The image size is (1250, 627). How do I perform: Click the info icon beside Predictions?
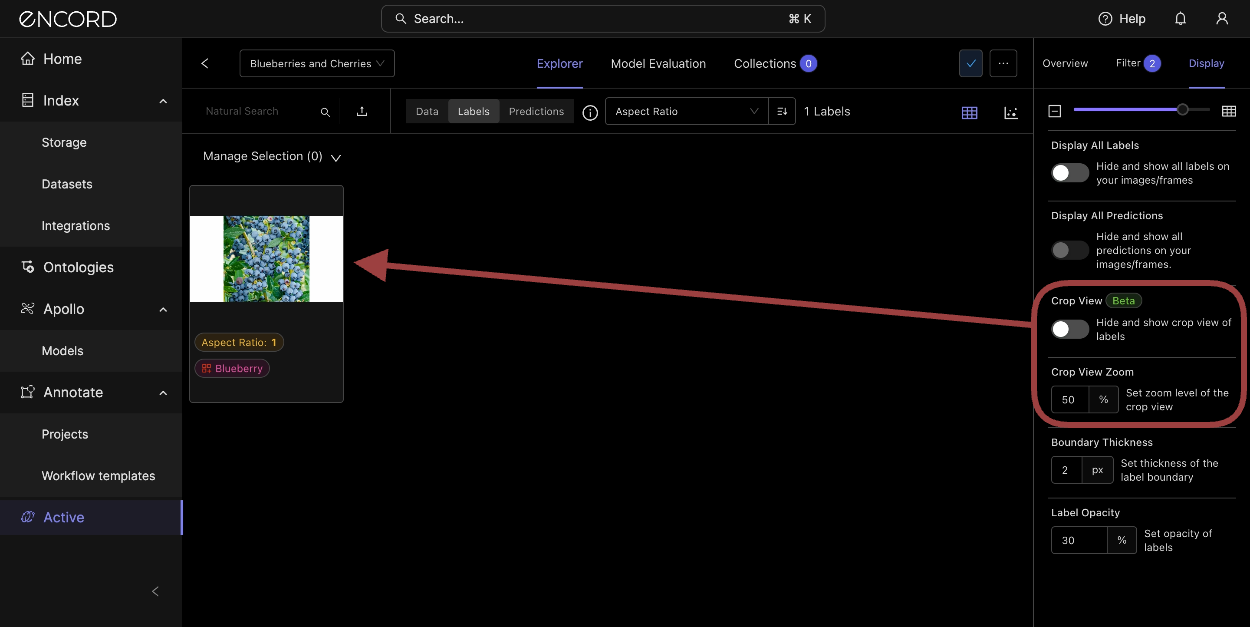590,112
